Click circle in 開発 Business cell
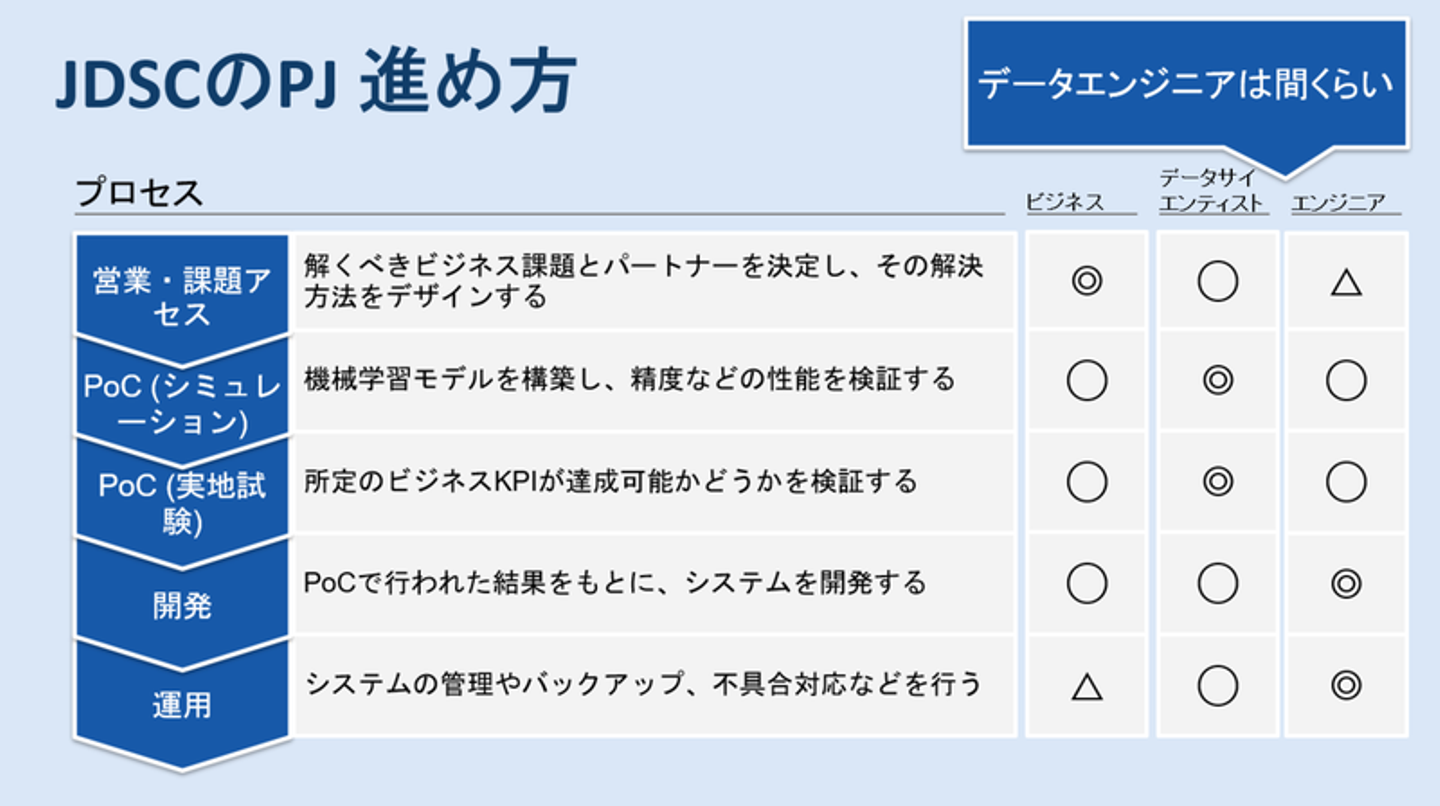1440x806 pixels. (1086, 584)
